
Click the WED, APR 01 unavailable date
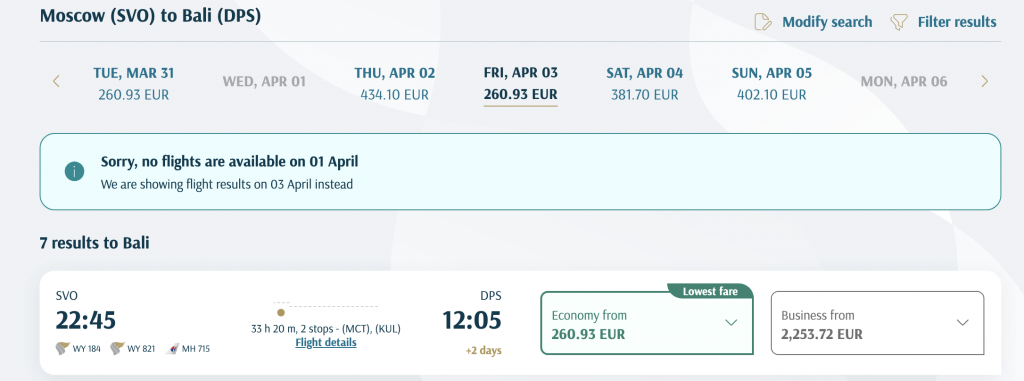(264, 82)
